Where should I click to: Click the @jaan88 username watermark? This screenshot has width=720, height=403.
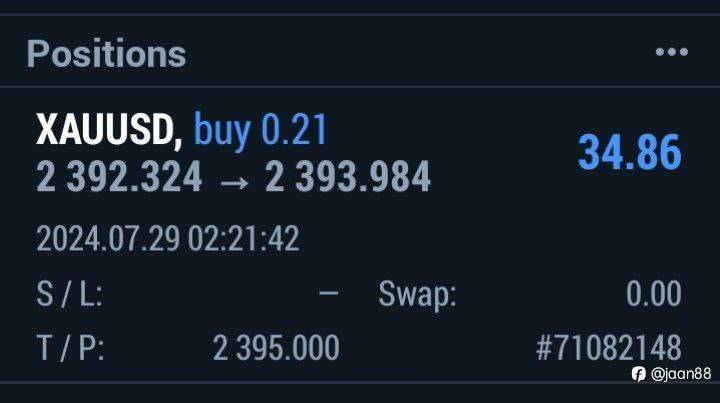681,374
